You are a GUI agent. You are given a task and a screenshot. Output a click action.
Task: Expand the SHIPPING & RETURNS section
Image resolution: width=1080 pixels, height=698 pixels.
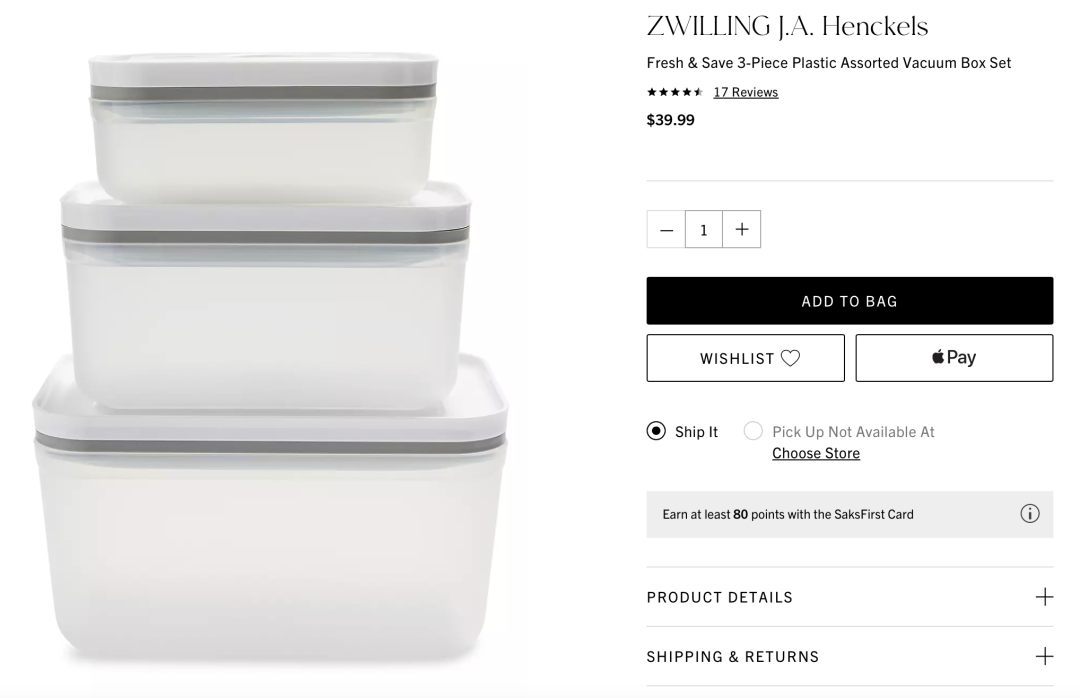[x=850, y=656]
